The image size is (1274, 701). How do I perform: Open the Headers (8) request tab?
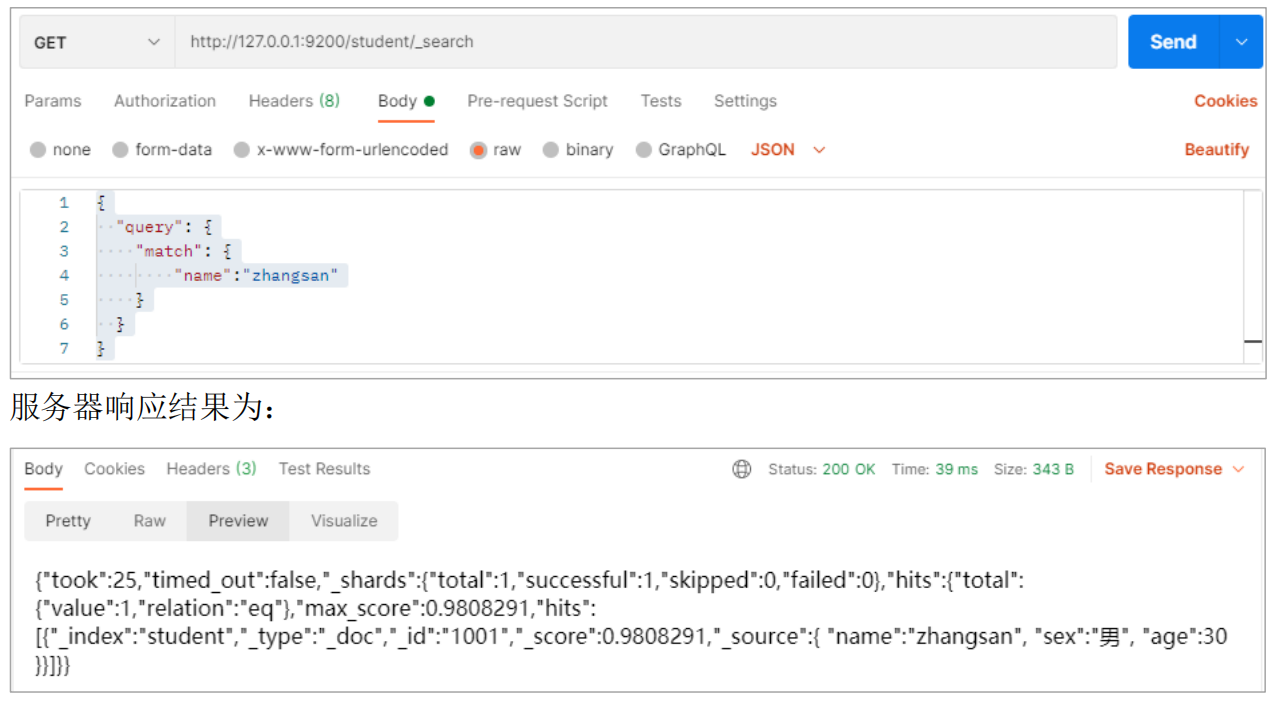(x=294, y=101)
